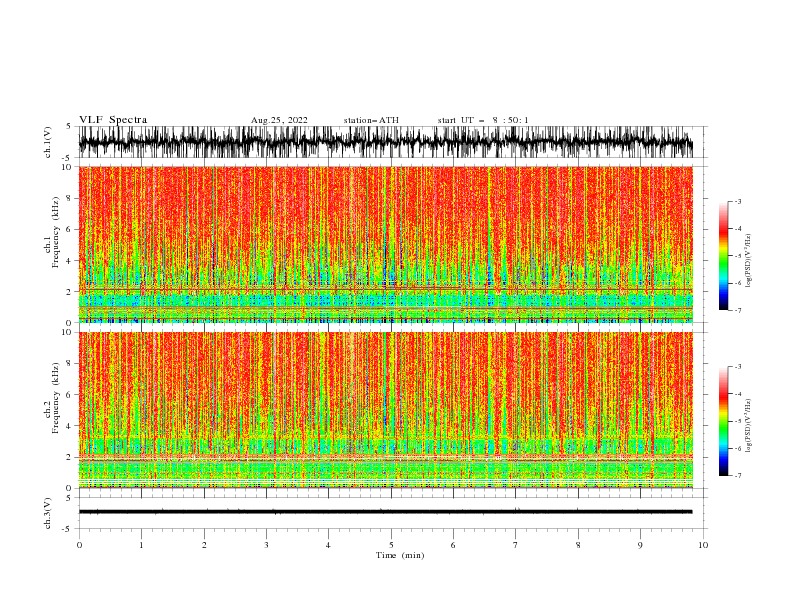Select the "ch.2 Frequency (kHz)" axis label
Image resolution: width=792 pixels, height=612 pixels.
click(52, 410)
